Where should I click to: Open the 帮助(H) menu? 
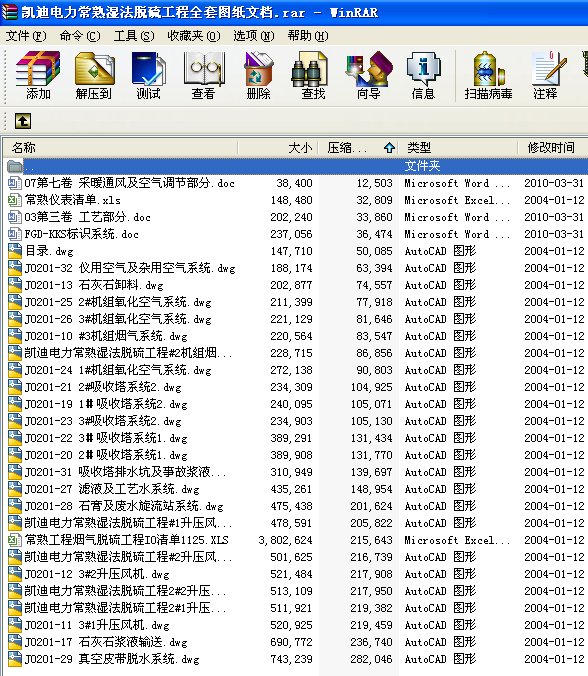point(308,36)
